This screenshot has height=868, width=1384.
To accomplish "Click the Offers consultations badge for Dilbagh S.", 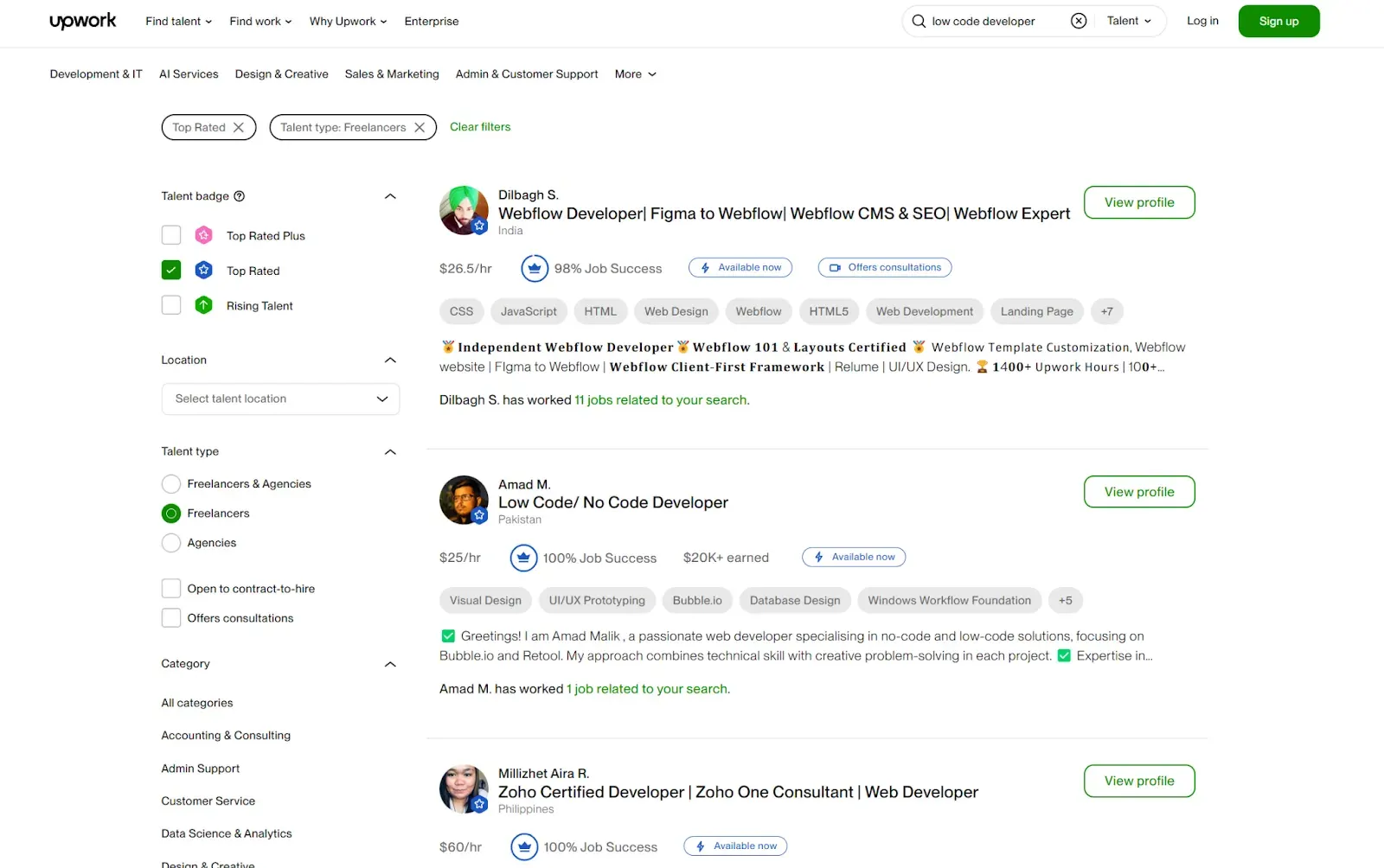I will point(885,268).
